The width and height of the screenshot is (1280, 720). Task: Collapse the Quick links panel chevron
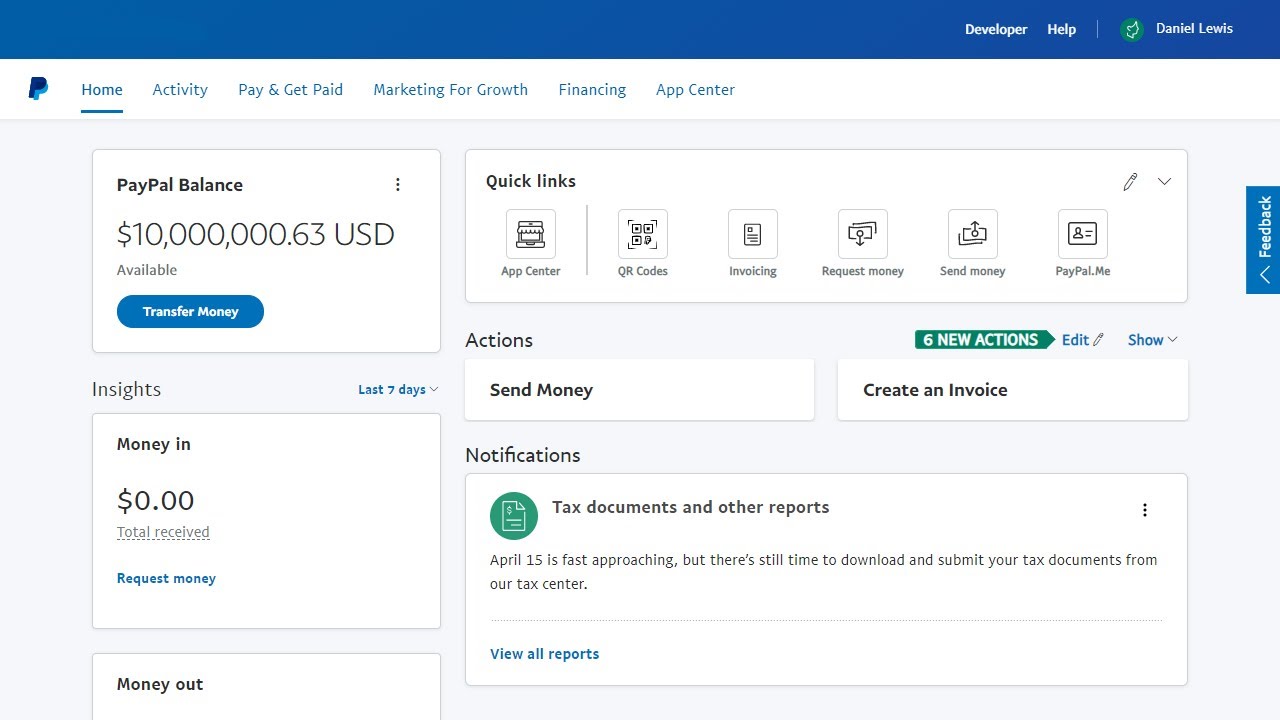1164,182
